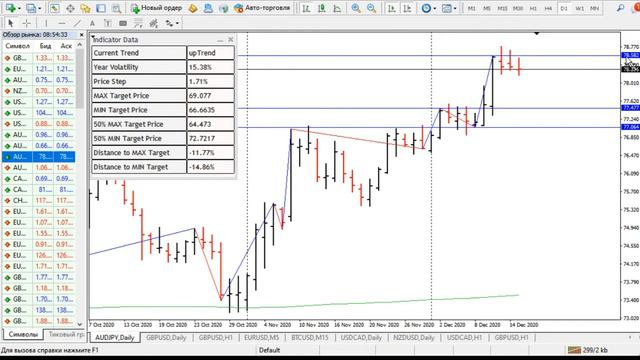Image resolution: width=640 pixels, height=360 pixels.
Task: Open the Тиковый график tab
Action: coord(66,334)
